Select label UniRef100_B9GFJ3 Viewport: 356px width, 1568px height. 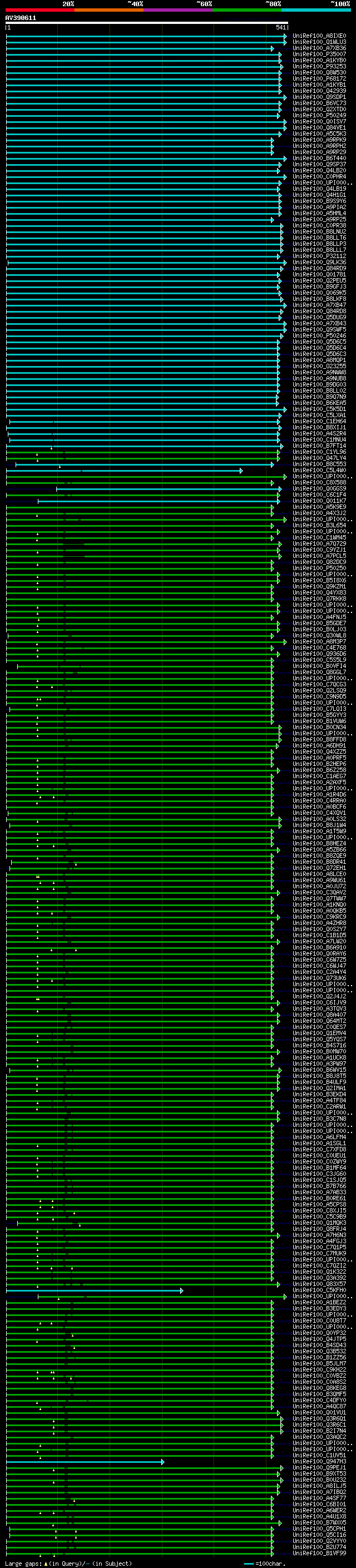click(319, 286)
